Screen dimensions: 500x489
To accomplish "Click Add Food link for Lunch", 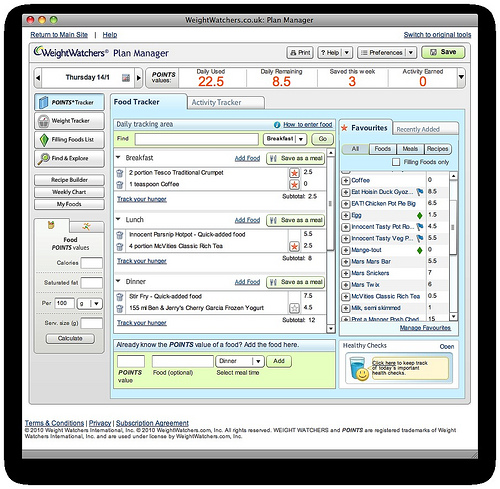I will point(247,220).
